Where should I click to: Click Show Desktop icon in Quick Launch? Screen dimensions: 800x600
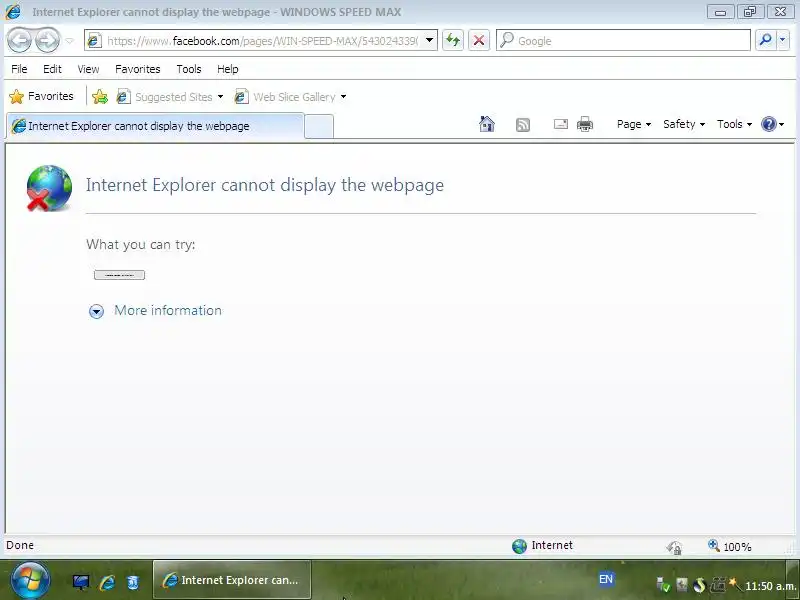(81, 582)
